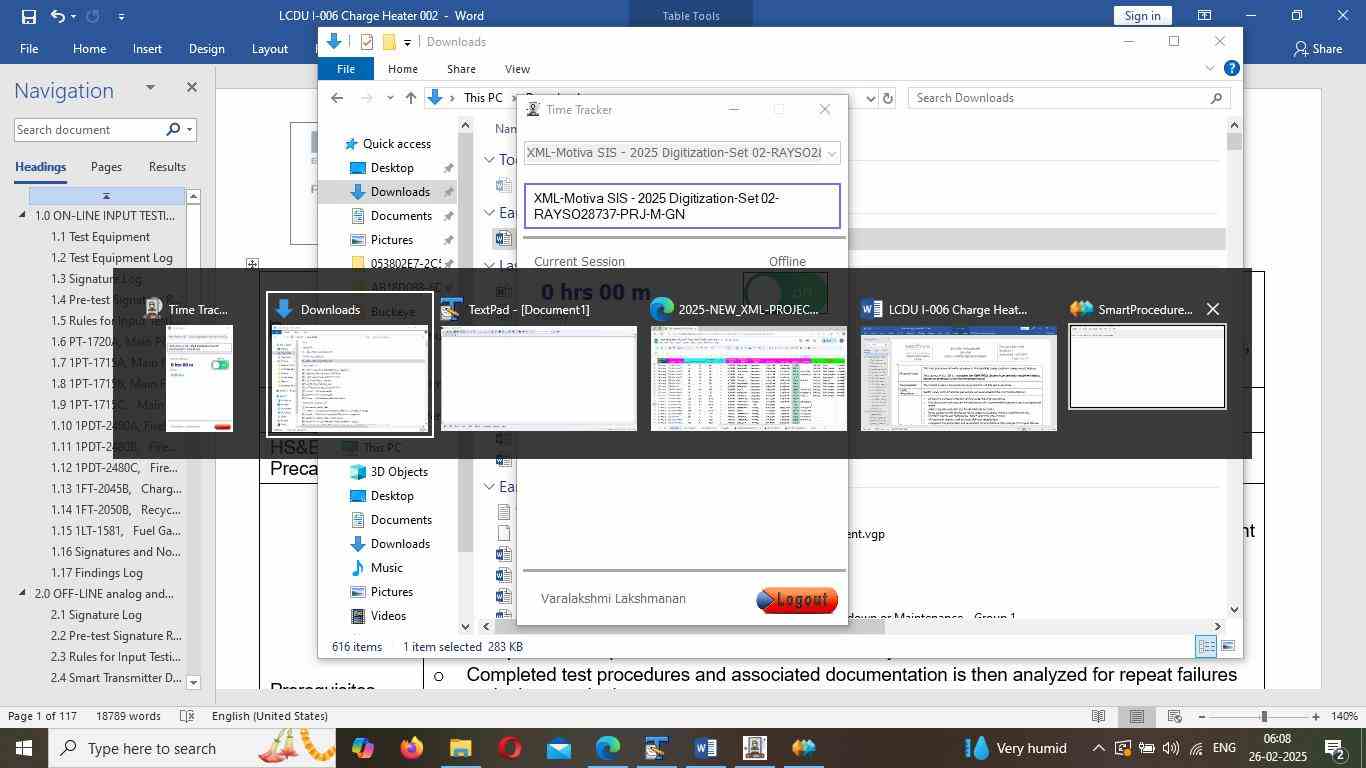Open search options dropdown beside Search document

coord(189,129)
